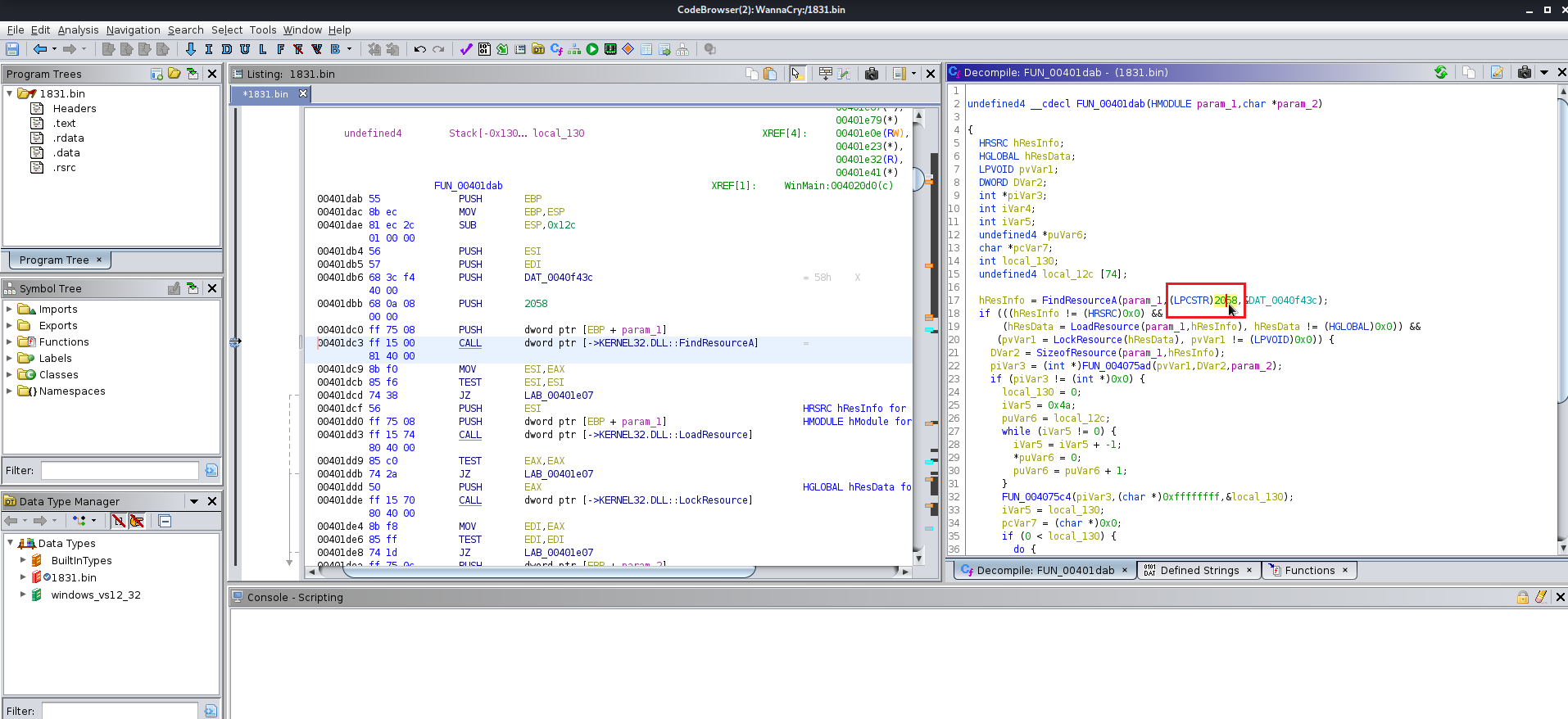Switch to the Defined Strings tab
This screenshot has height=719, width=1568.
[x=1199, y=571]
